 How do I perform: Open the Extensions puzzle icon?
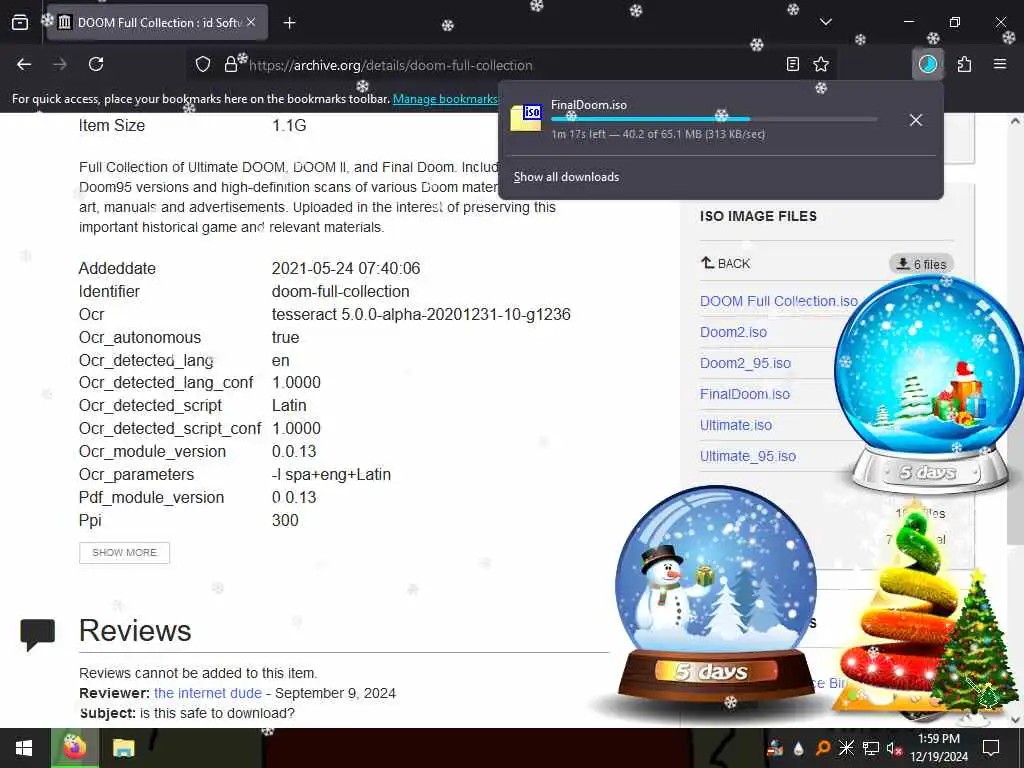(x=964, y=64)
